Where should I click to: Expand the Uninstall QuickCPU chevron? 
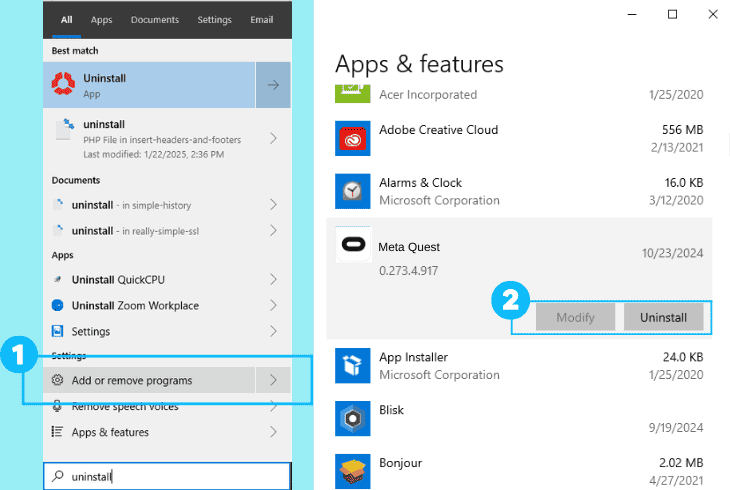pyautogui.click(x=273, y=279)
